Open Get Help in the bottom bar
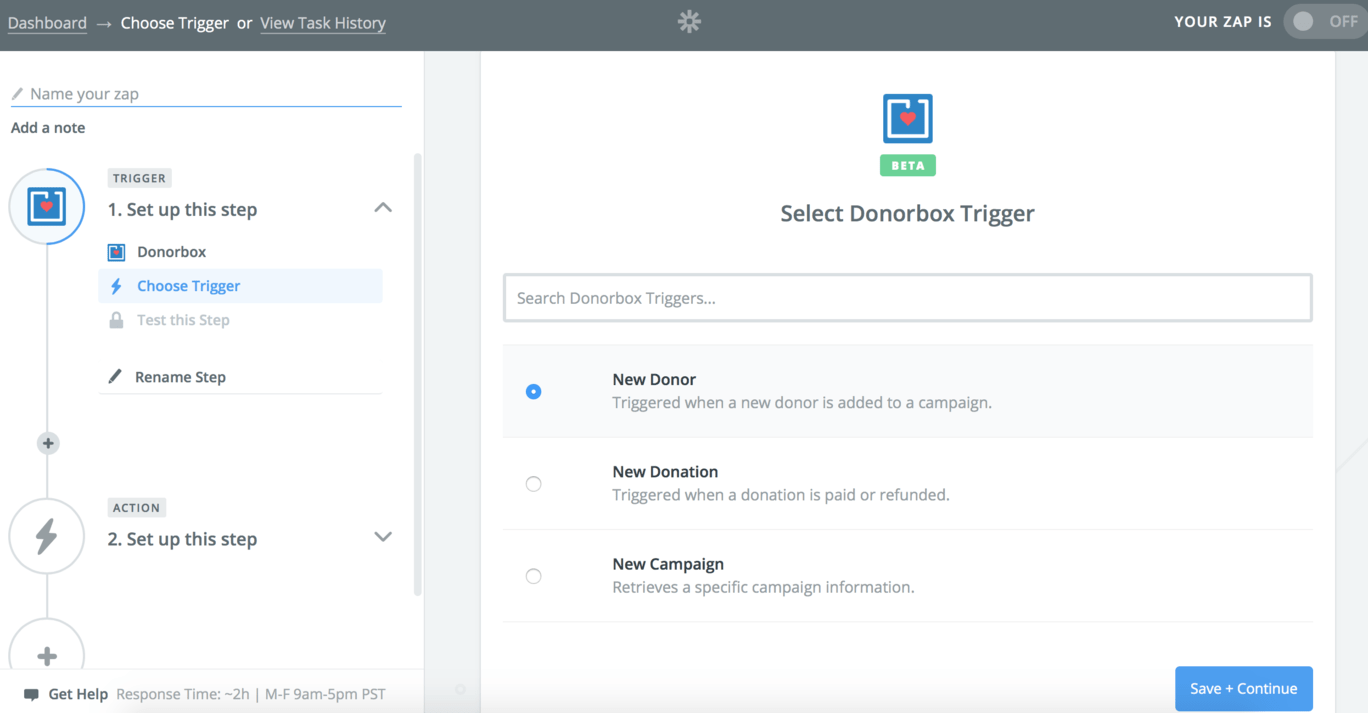 click(78, 694)
